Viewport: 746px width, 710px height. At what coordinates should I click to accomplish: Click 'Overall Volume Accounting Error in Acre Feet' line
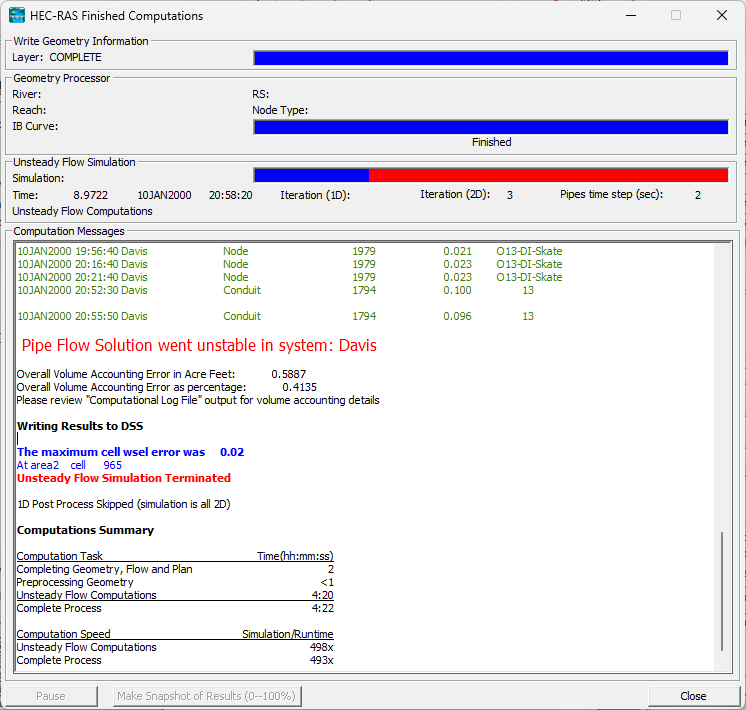point(162,374)
